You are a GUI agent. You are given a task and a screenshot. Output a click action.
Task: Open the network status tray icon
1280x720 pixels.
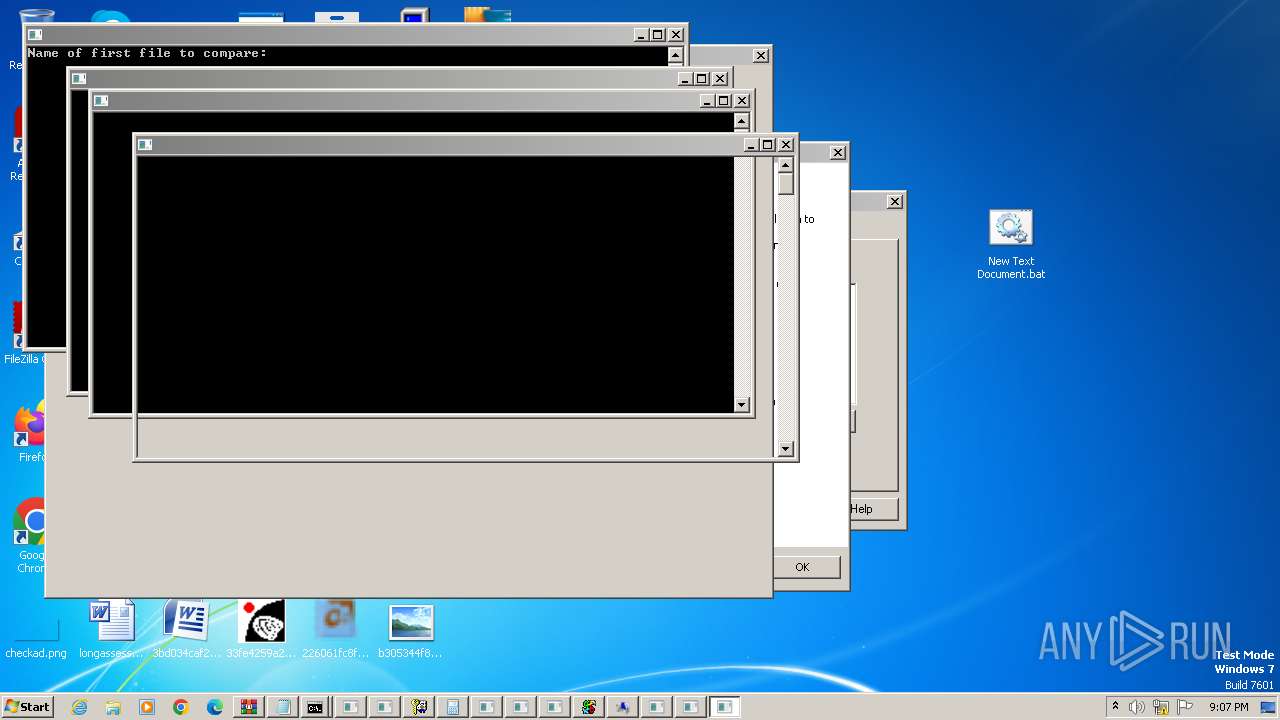pyautogui.click(x=1161, y=707)
